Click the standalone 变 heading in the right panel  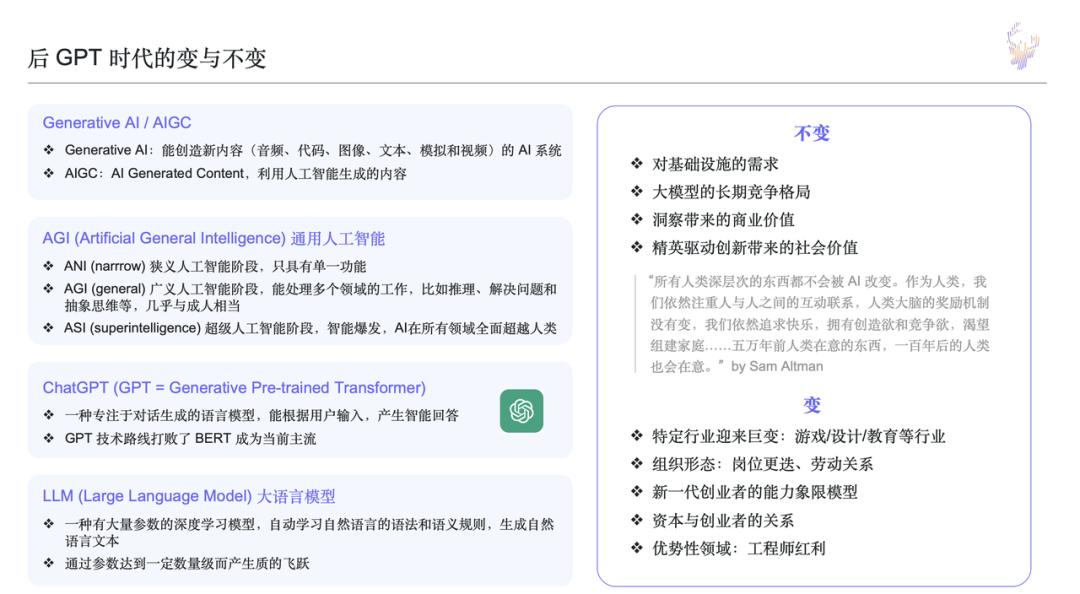(x=812, y=405)
